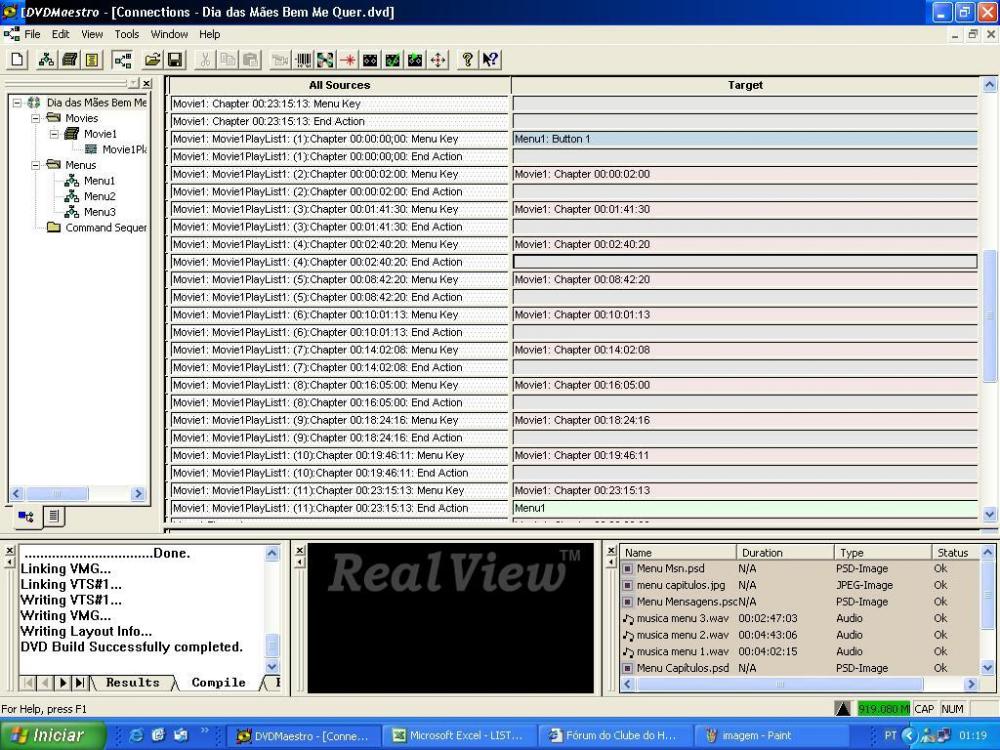This screenshot has height=750, width=1000.
Task: Save the project using the floppy disk icon
Action: 175,60
